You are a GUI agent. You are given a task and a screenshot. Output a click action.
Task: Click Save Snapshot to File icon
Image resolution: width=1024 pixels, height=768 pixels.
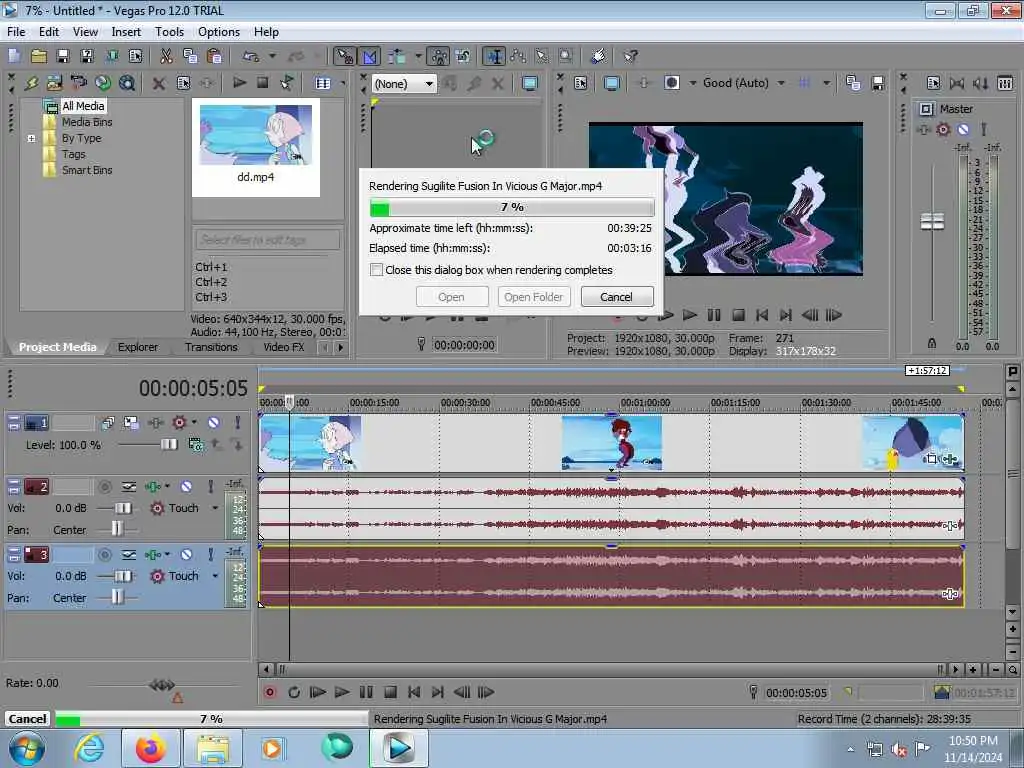[878, 83]
